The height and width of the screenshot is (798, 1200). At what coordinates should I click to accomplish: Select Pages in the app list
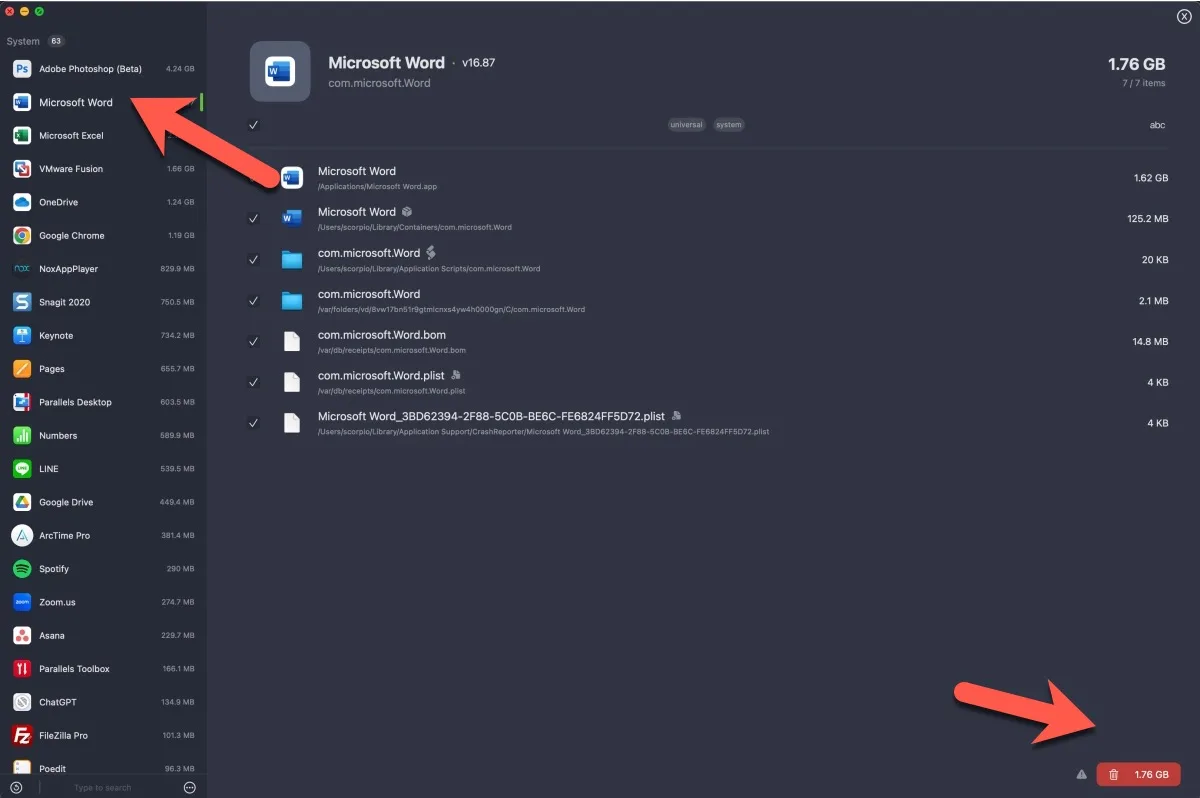click(x=103, y=369)
